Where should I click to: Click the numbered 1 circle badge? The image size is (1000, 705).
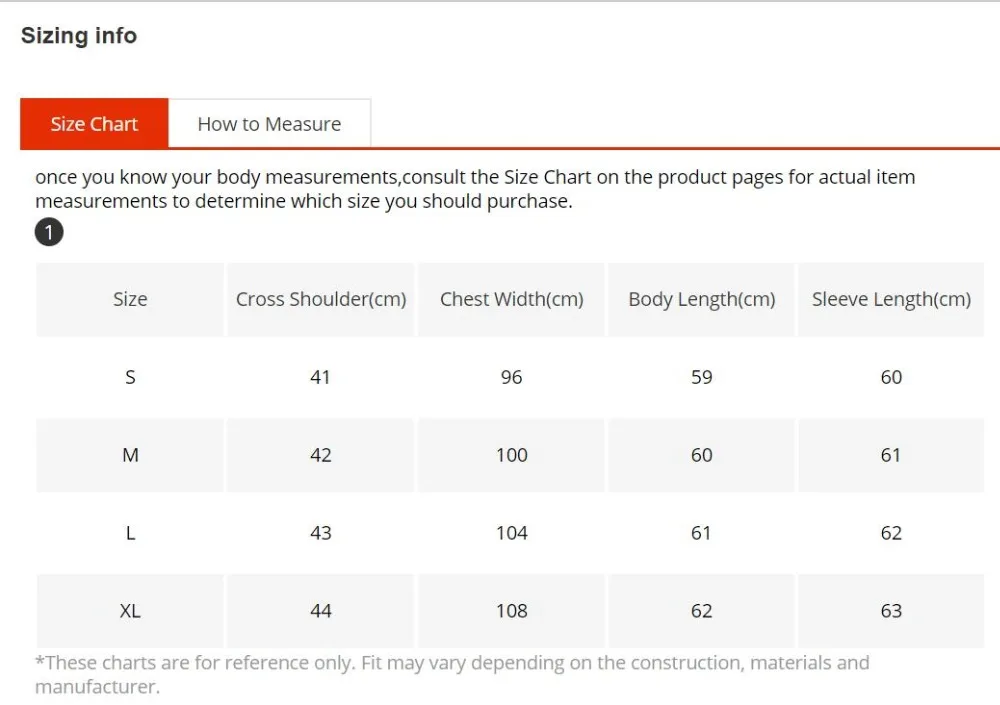pos(49,232)
